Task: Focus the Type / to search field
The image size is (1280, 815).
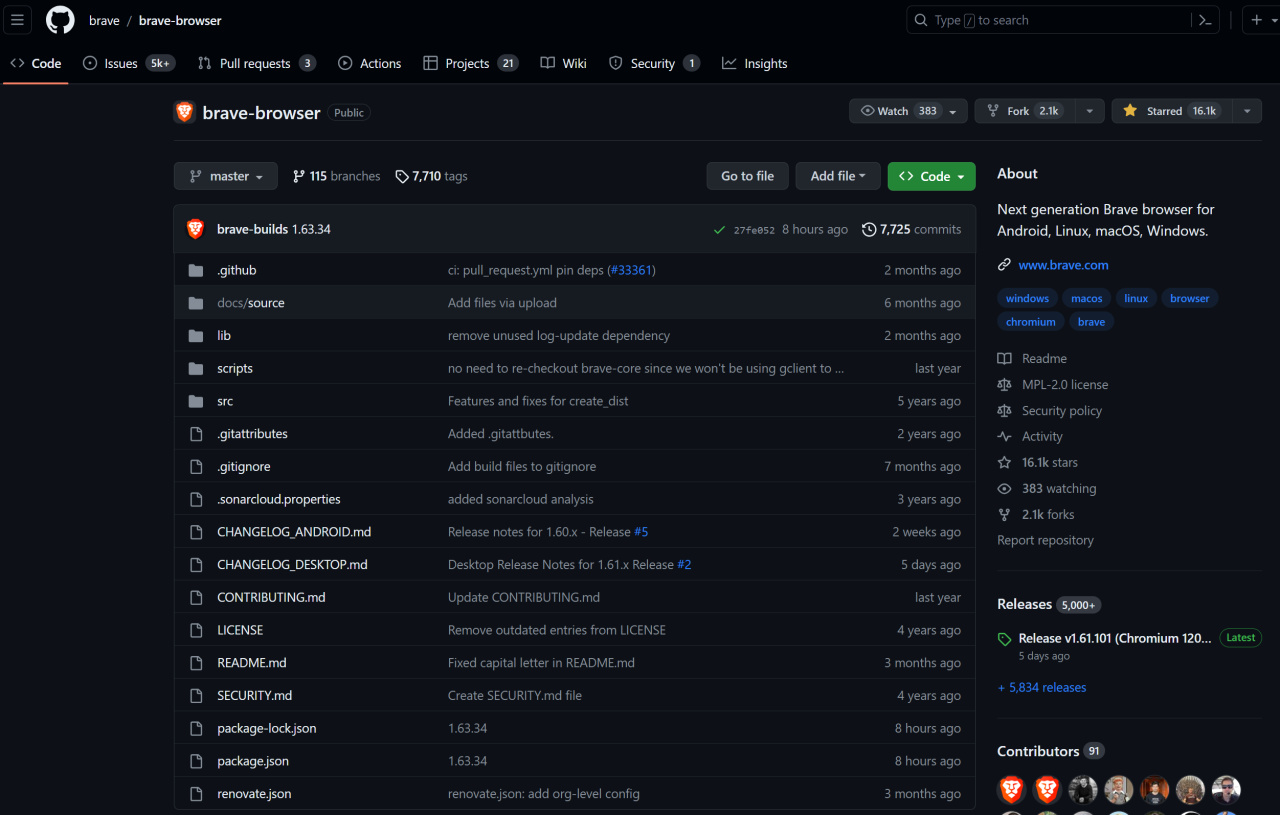Action: [1048, 20]
